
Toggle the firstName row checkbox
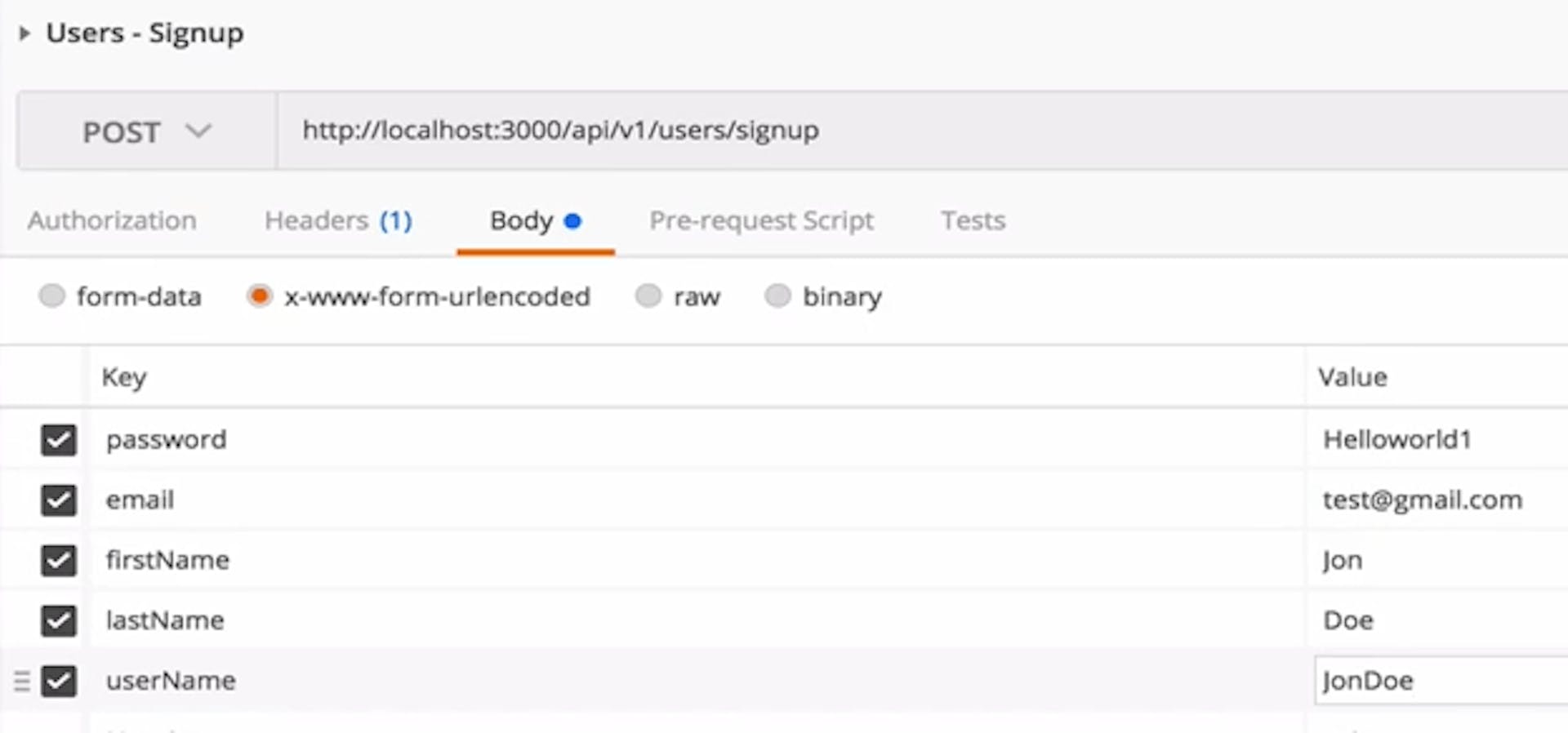pyautogui.click(x=59, y=561)
